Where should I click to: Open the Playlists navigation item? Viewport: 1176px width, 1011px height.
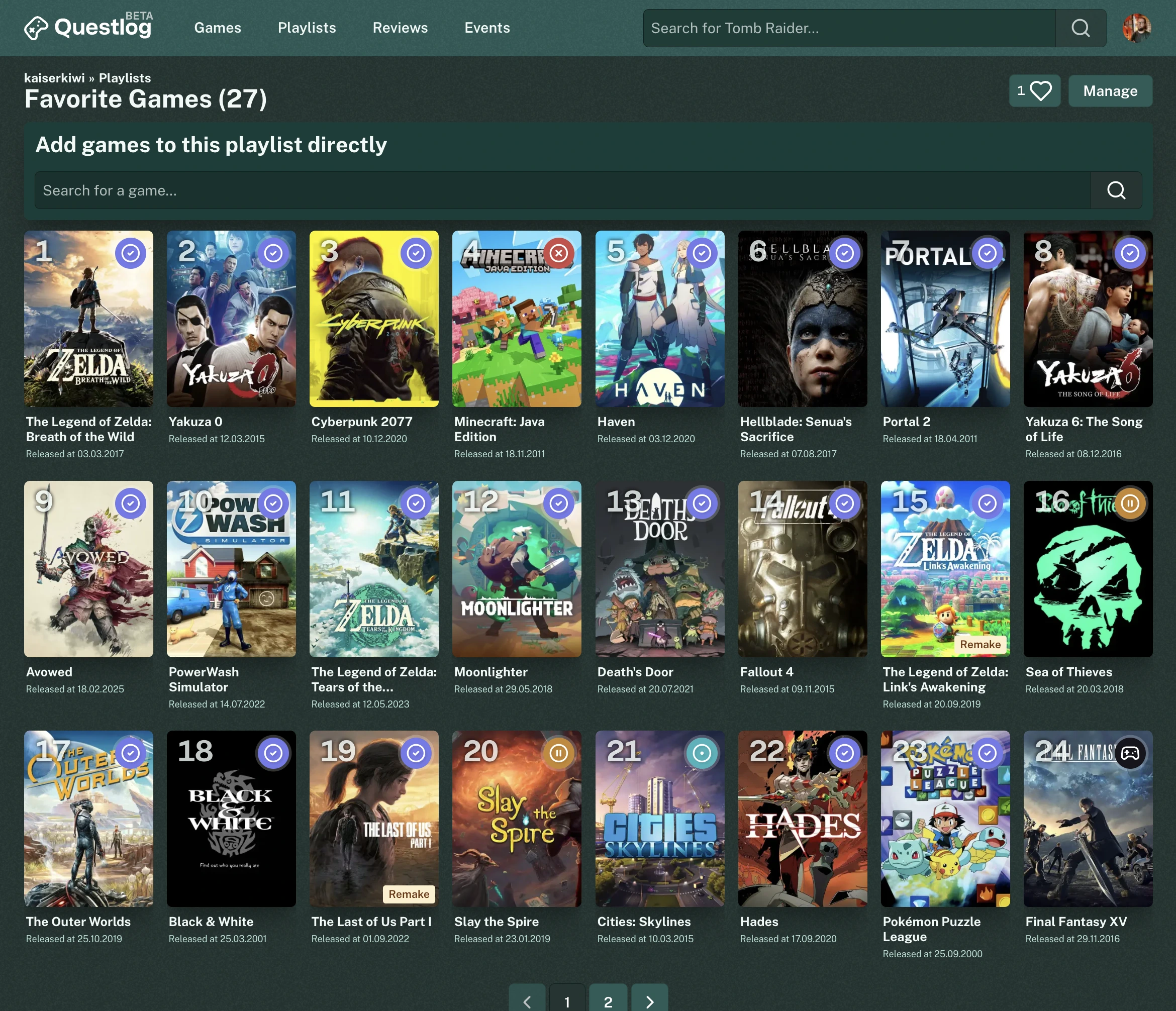307,28
